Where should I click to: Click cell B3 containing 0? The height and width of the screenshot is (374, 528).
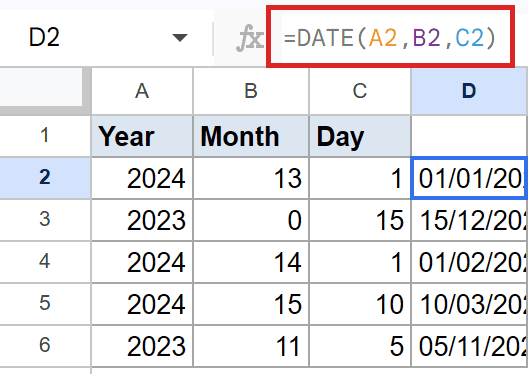tap(251, 220)
